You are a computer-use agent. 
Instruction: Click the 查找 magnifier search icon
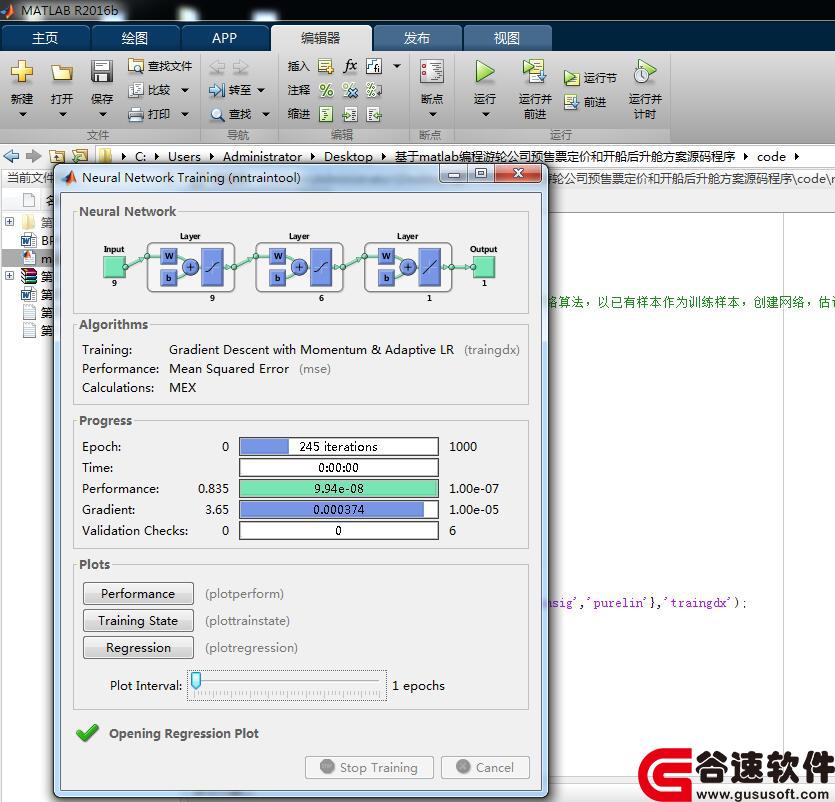pyautogui.click(x=217, y=114)
